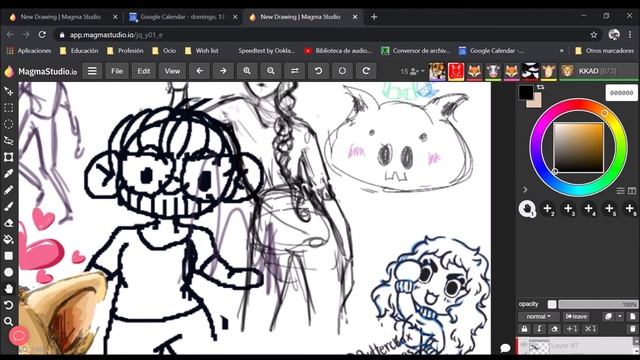Select the black foreground color swatch
The height and width of the screenshot is (360, 640).
[x=526, y=92]
